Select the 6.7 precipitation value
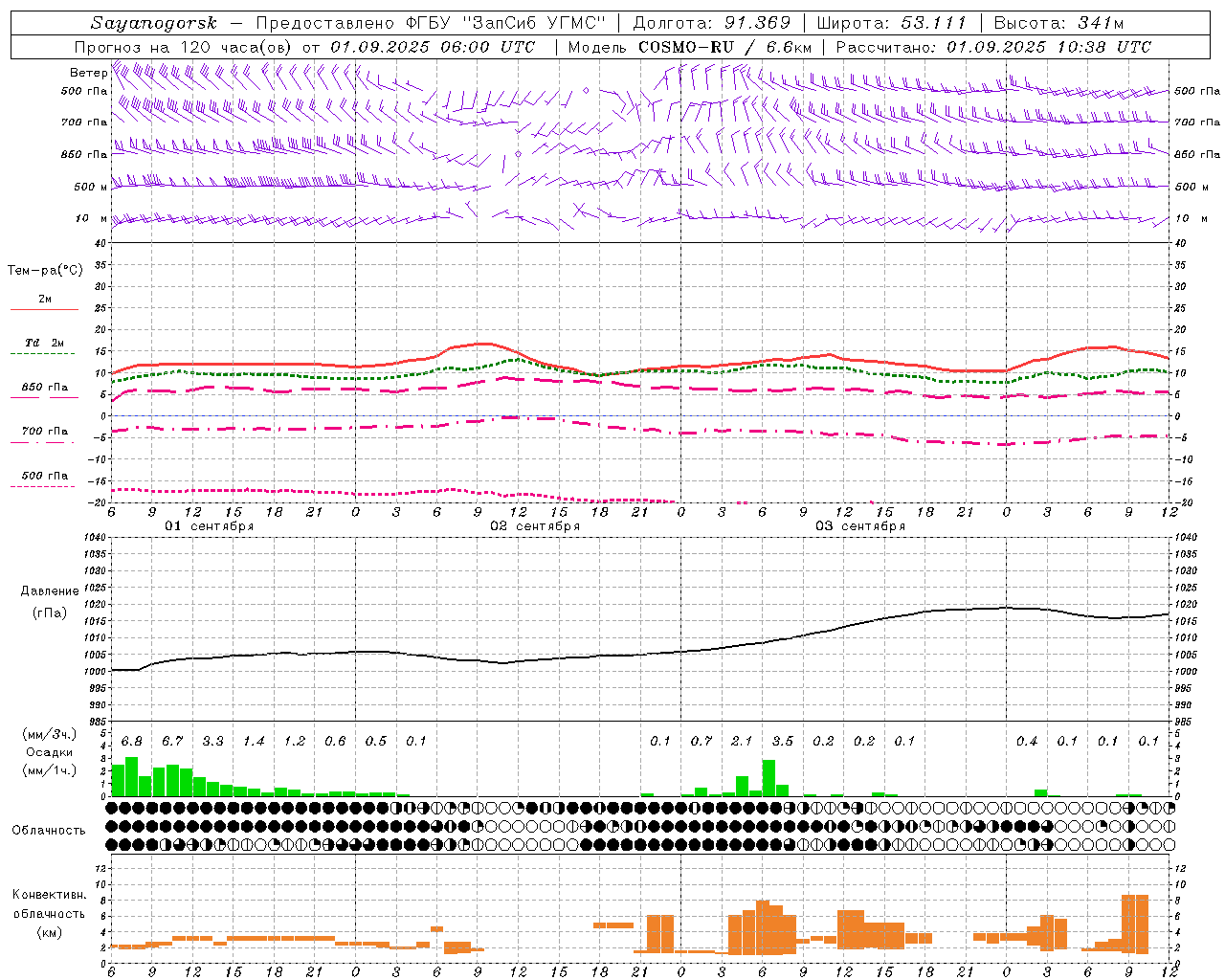 click(x=172, y=742)
